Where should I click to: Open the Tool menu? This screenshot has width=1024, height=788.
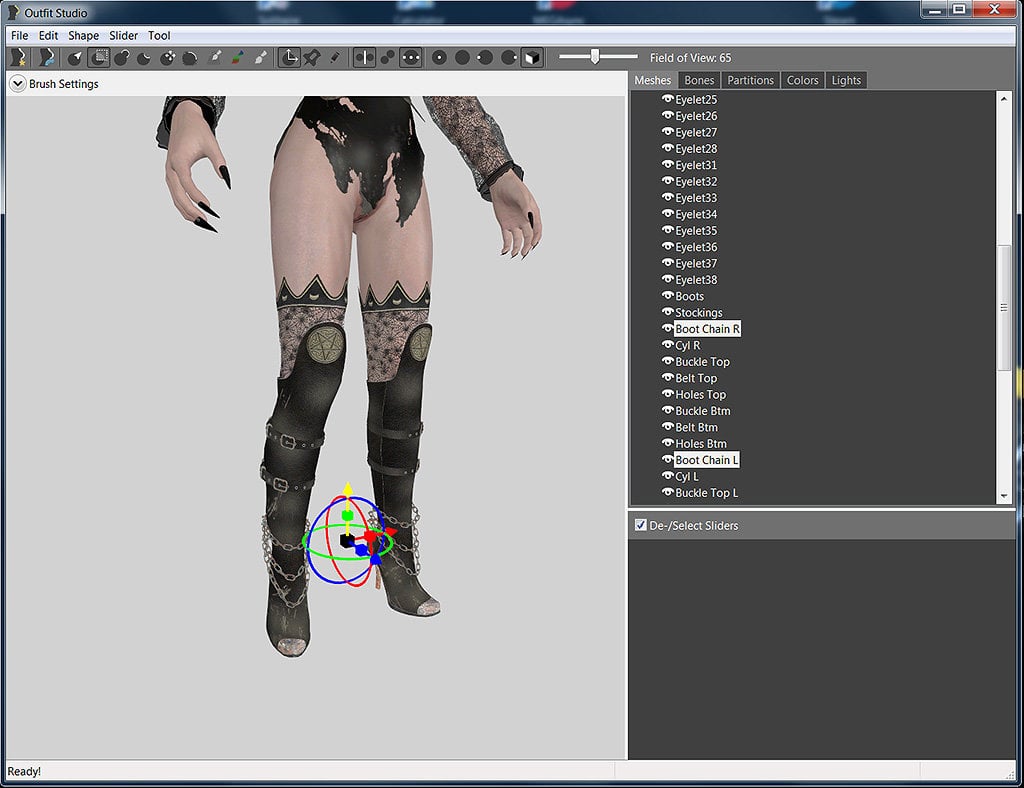159,35
